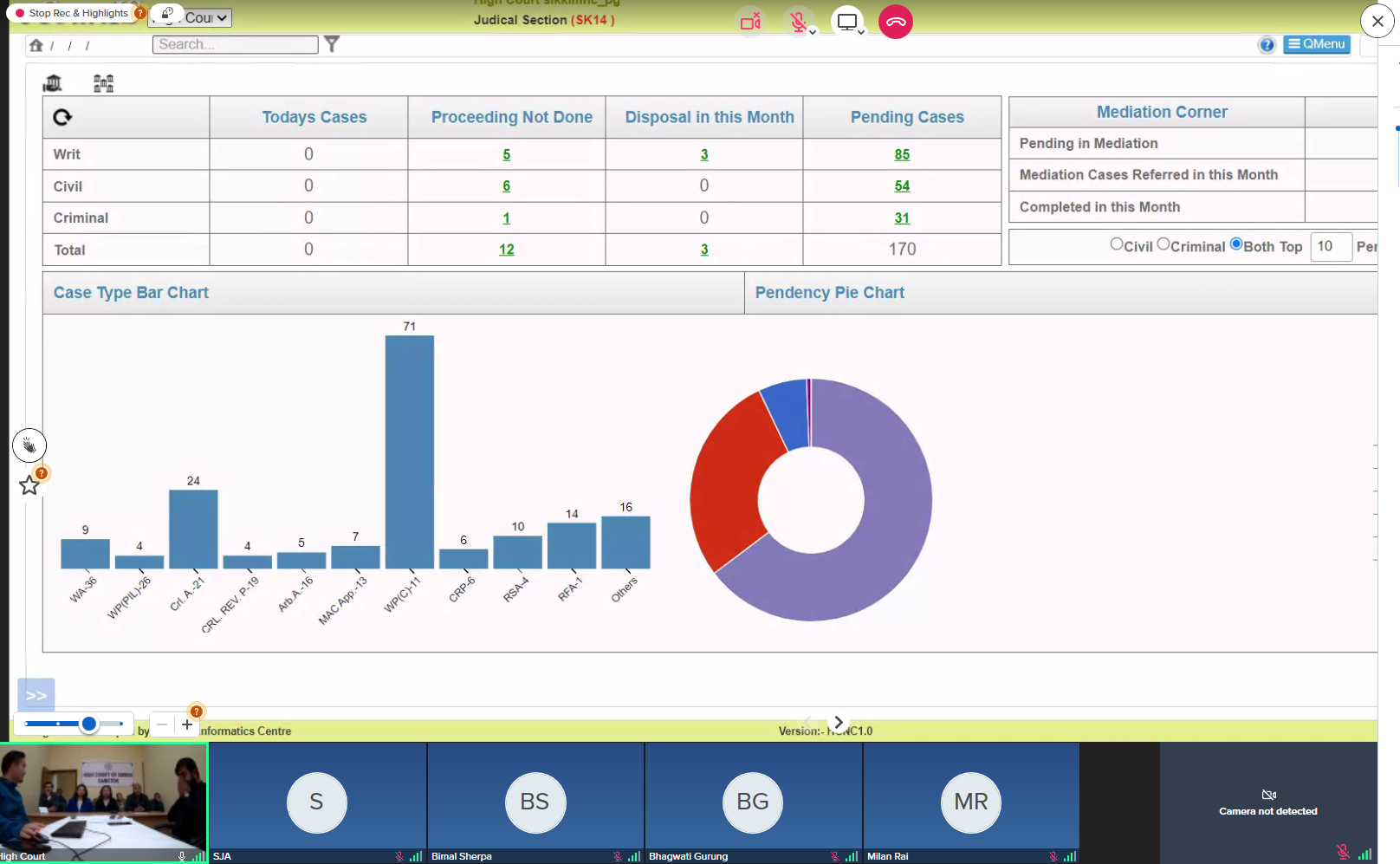Click the RFA-1 bar with value 14

click(572, 545)
